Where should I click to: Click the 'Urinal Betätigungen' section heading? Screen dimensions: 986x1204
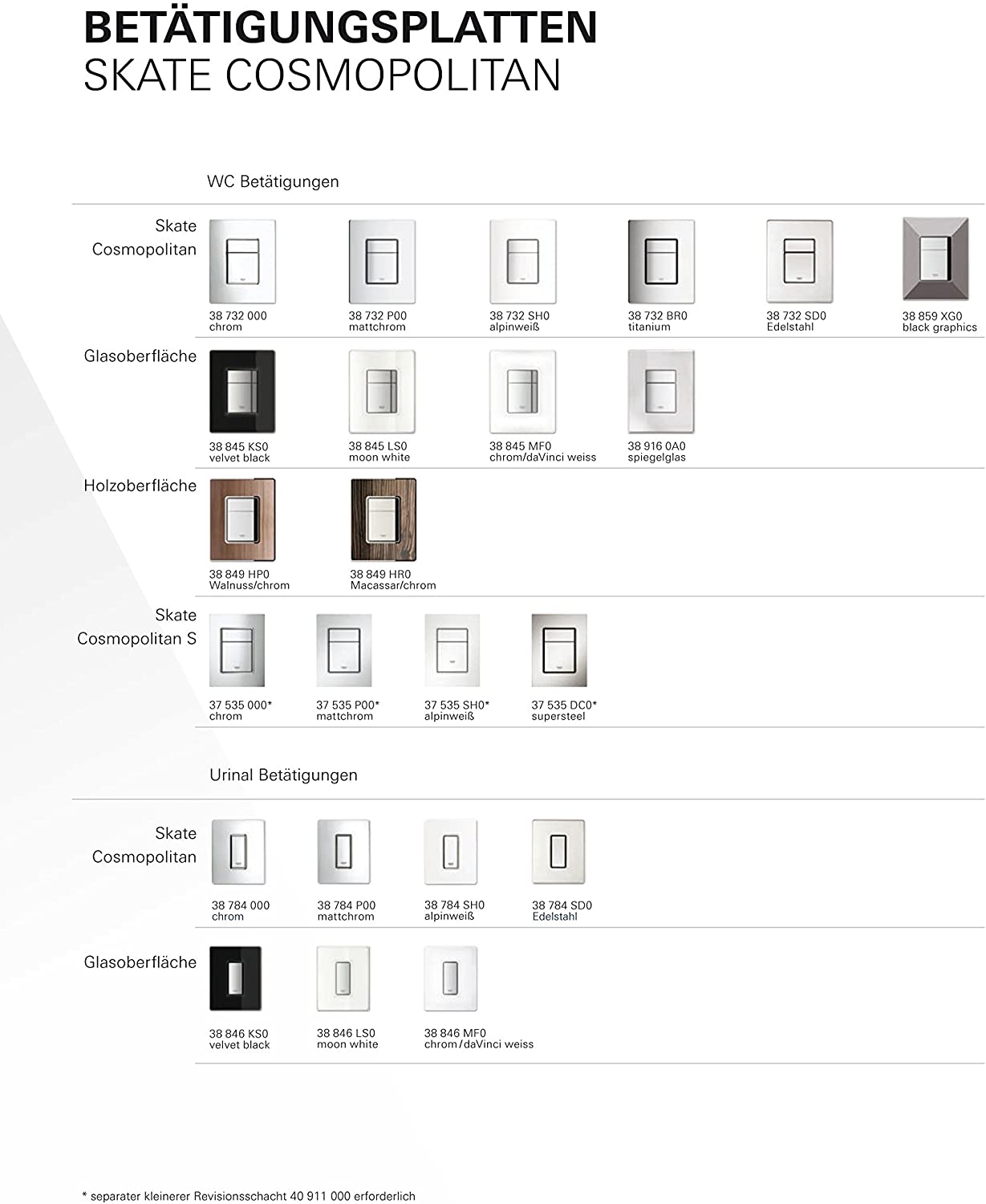click(283, 775)
